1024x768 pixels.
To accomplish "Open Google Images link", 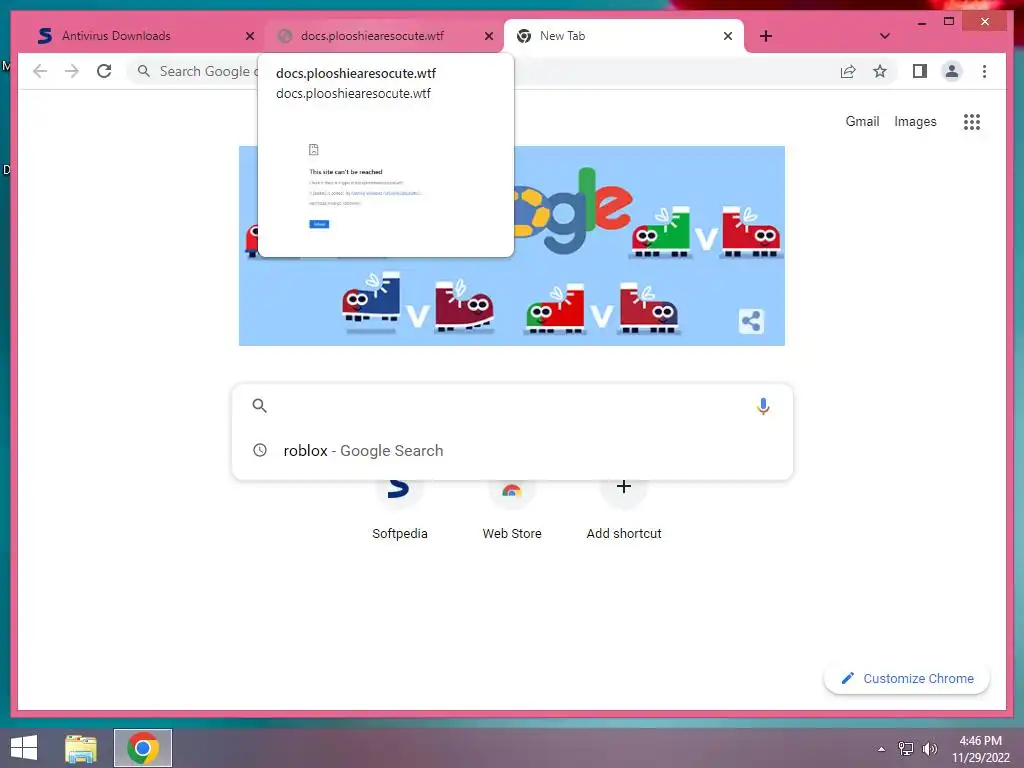I will 915,121.
